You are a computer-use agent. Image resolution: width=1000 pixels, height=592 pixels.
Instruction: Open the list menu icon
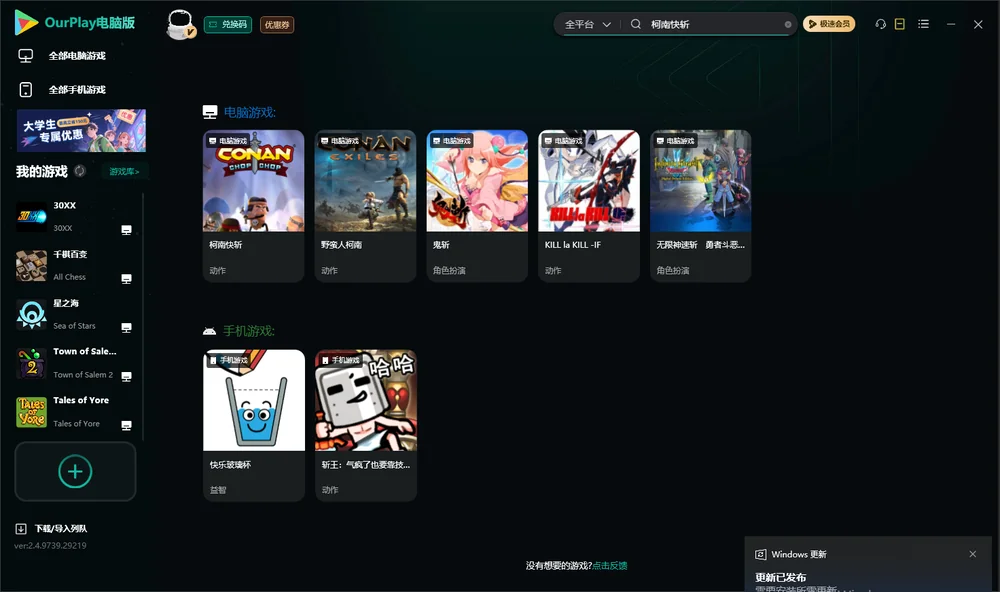point(923,24)
